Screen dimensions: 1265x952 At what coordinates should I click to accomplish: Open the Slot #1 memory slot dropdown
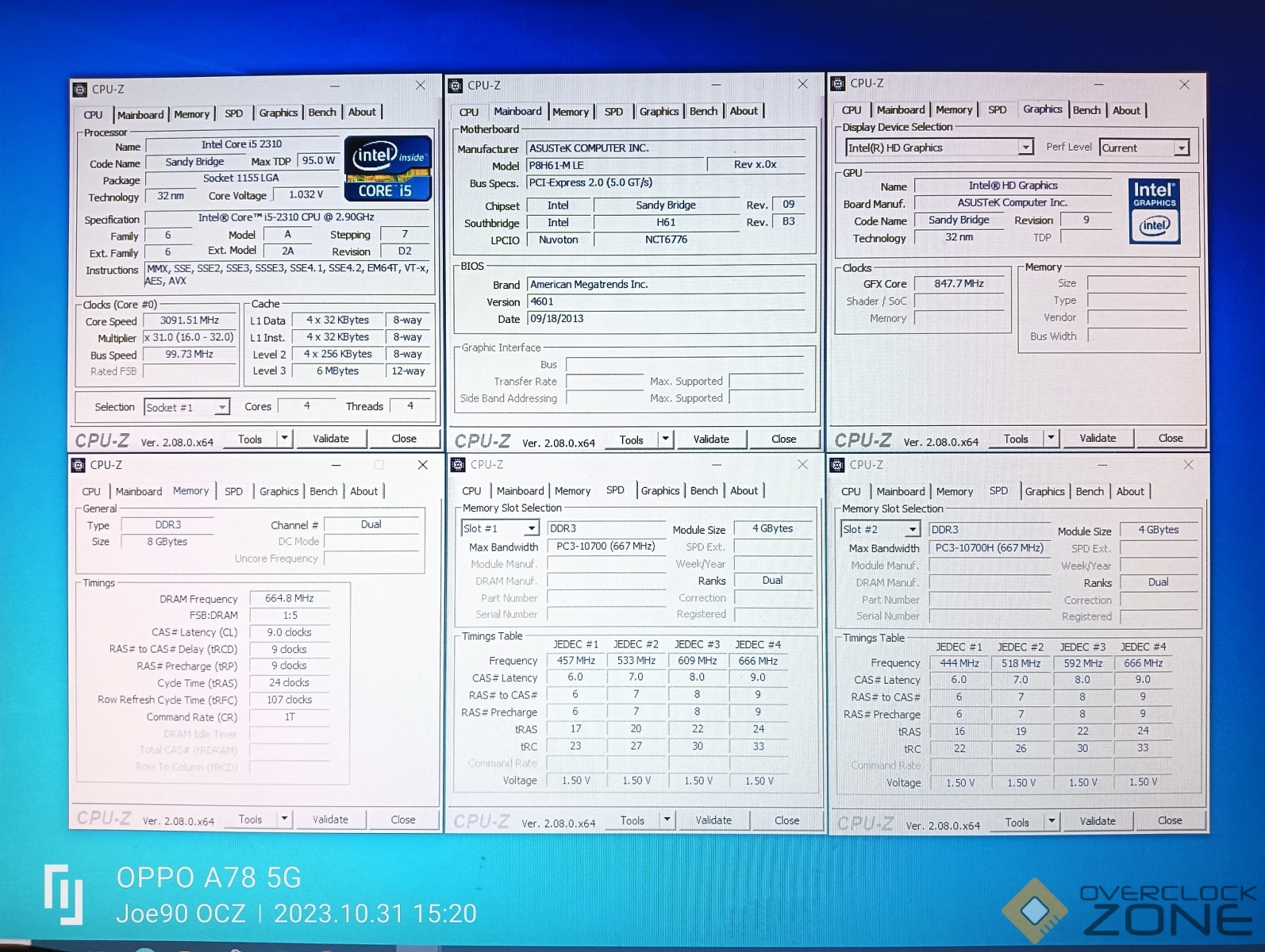coord(532,528)
